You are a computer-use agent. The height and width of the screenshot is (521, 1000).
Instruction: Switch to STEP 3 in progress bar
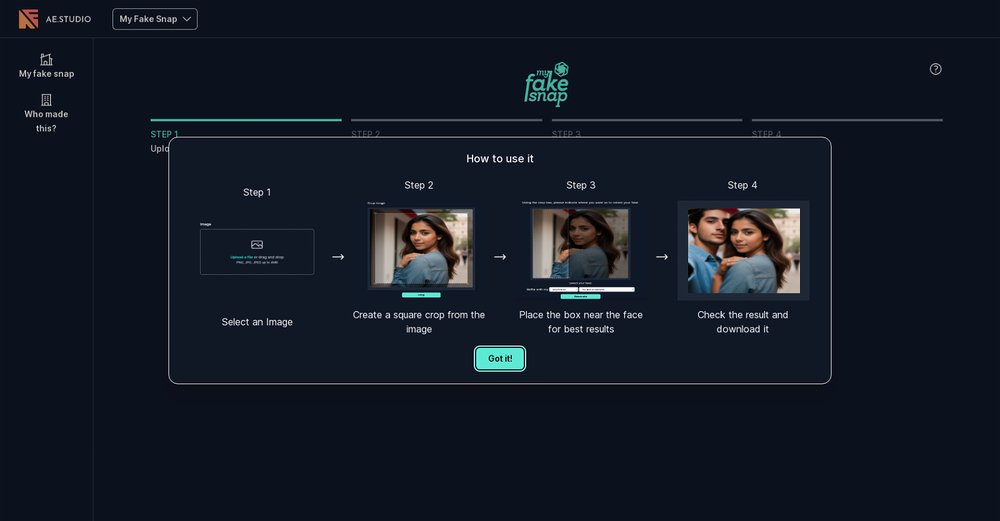pyautogui.click(x=566, y=133)
